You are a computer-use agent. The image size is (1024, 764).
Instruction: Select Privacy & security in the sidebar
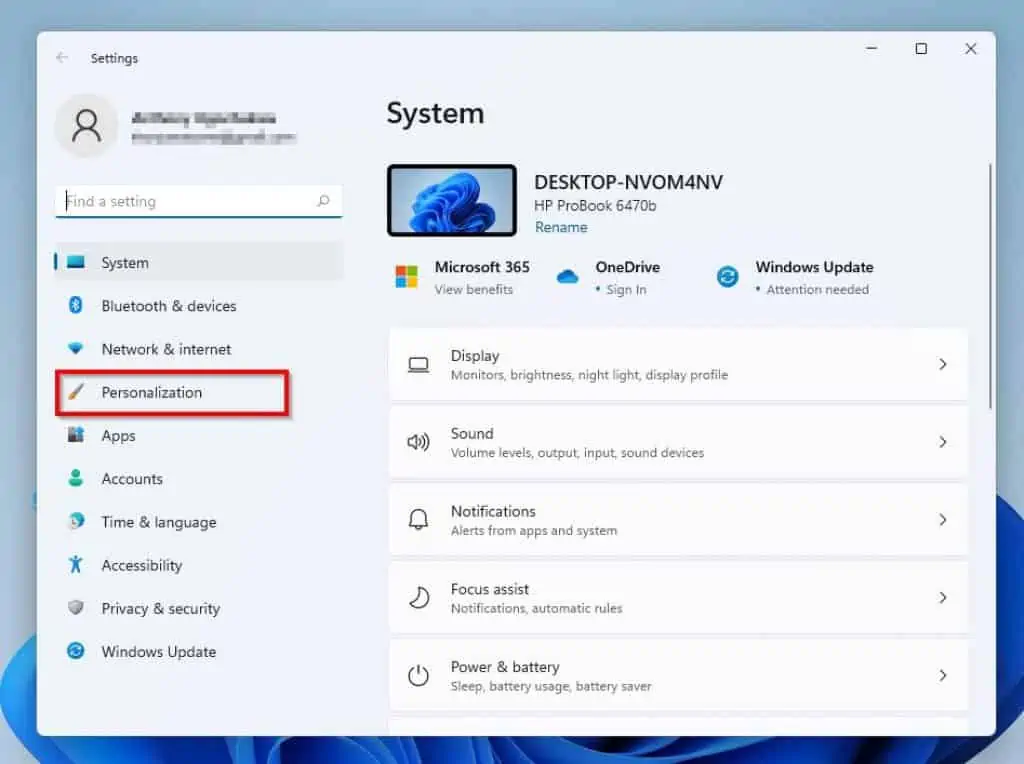tap(161, 608)
